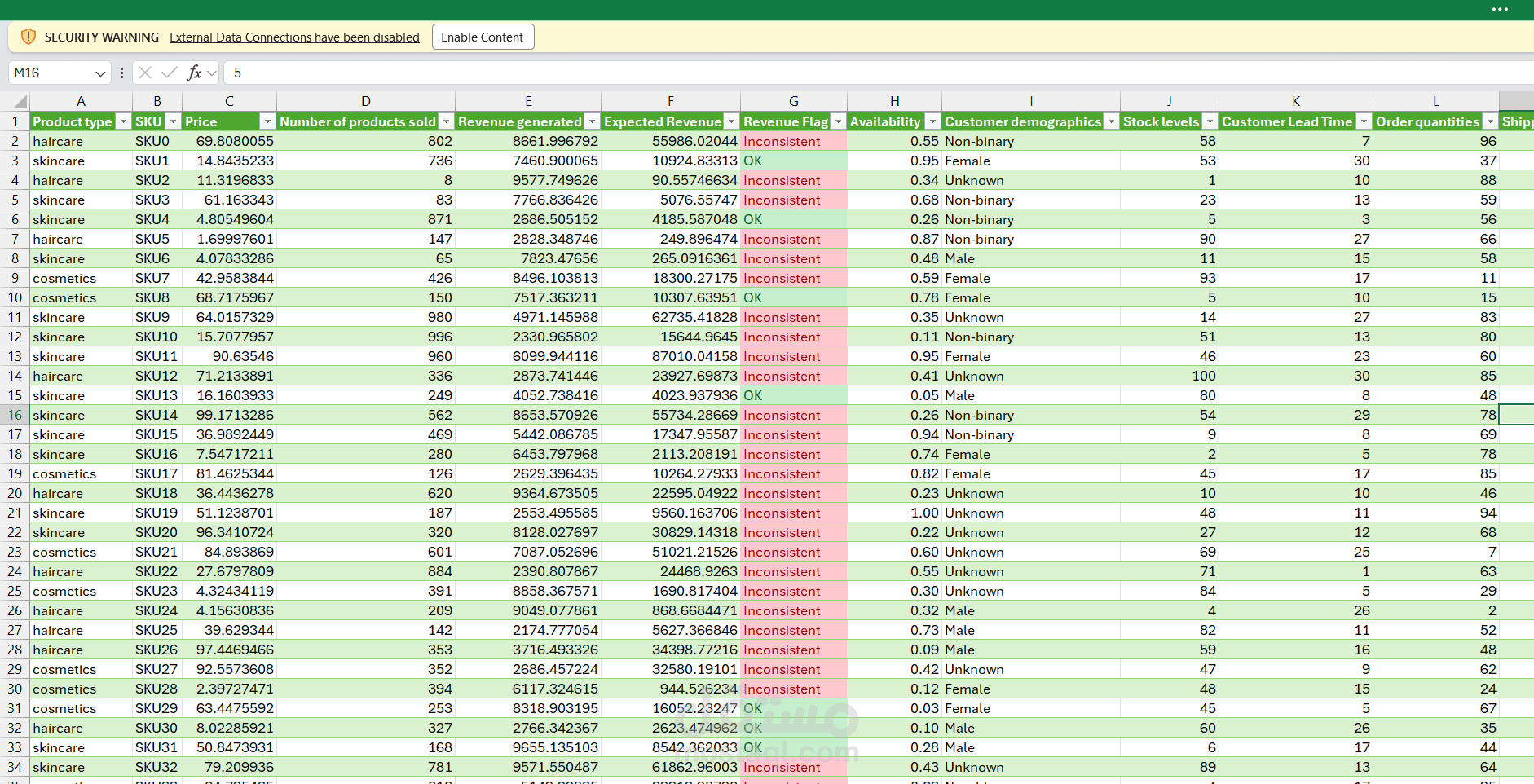Click the security warning shield icon
Screen dimensions: 1534x784
[28, 37]
